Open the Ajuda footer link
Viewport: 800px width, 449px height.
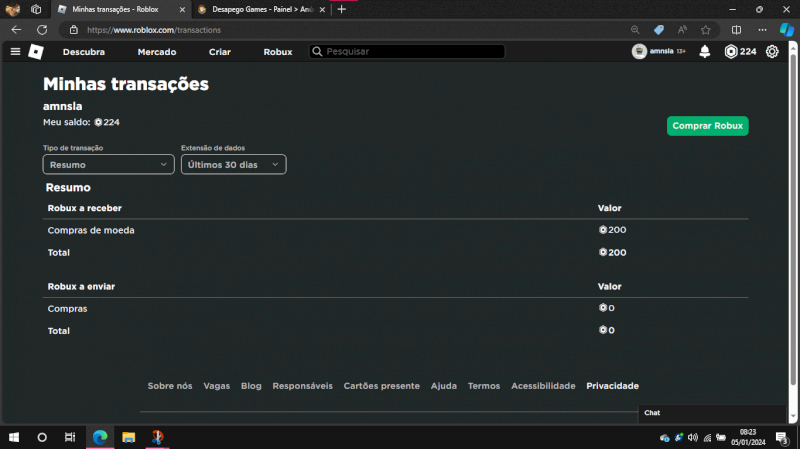point(443,386)
